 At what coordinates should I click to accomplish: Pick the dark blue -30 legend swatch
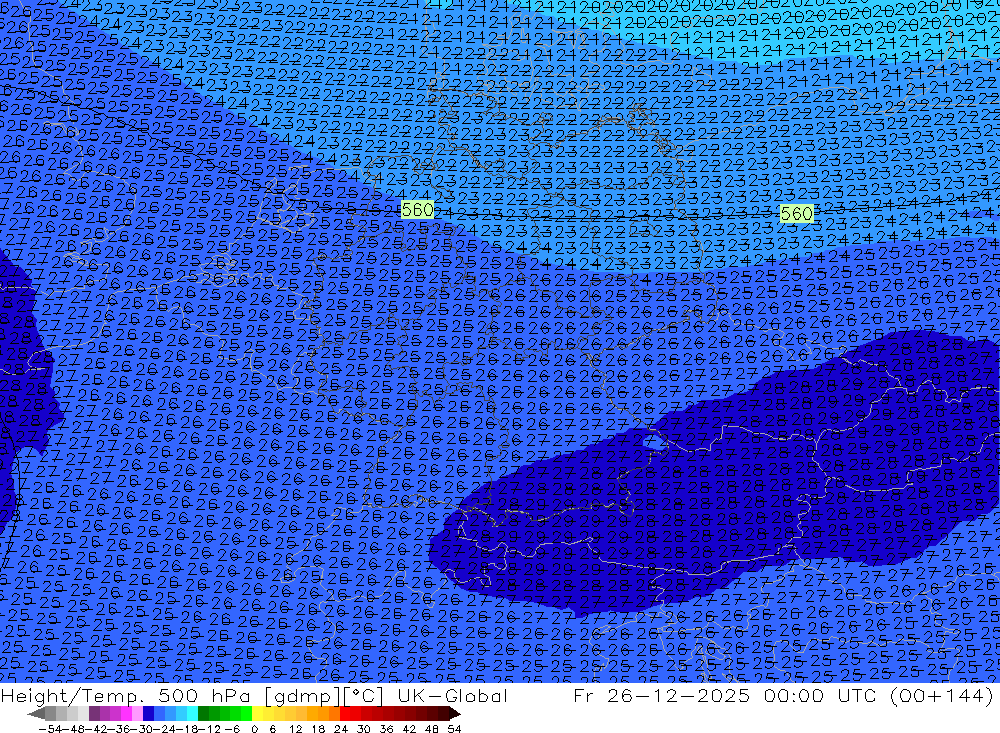[148, 714]
